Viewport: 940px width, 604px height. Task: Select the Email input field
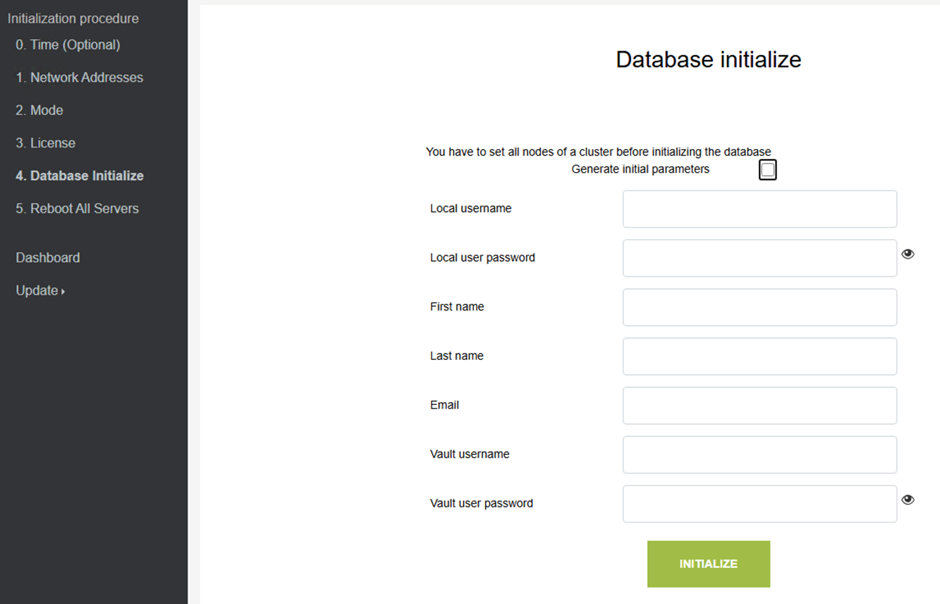(759, 405)
